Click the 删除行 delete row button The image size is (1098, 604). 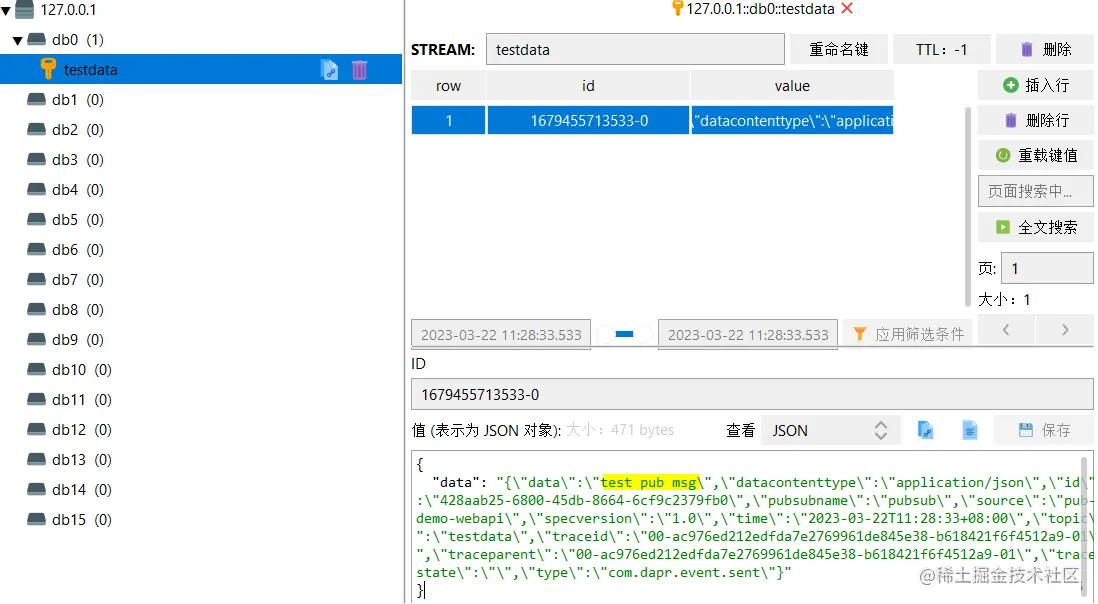(1036, 120)
